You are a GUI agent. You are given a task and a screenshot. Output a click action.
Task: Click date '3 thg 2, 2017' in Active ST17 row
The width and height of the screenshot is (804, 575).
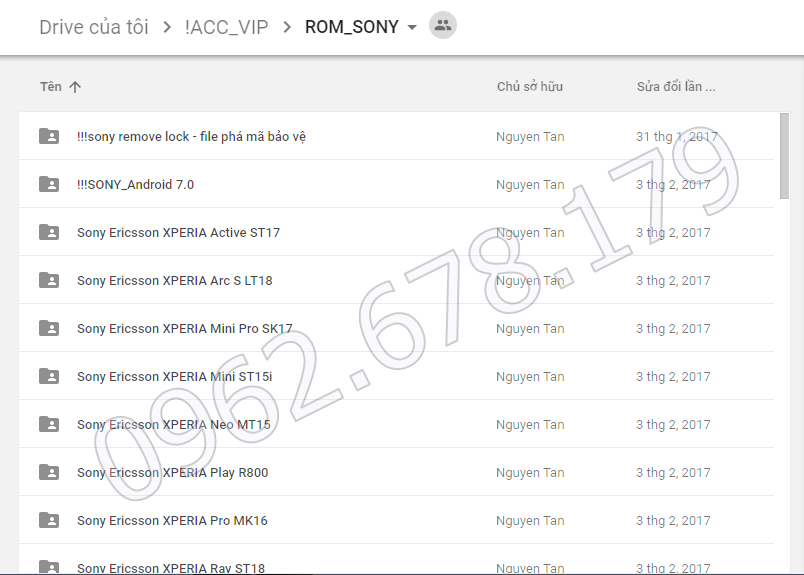point(673,233)
